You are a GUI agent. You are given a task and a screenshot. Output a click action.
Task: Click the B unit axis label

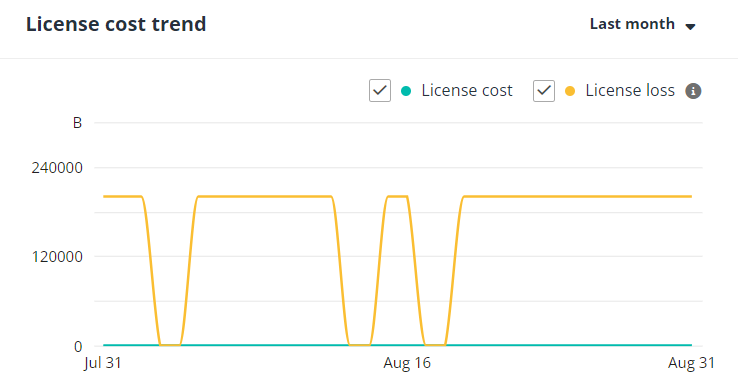(77, 123)
